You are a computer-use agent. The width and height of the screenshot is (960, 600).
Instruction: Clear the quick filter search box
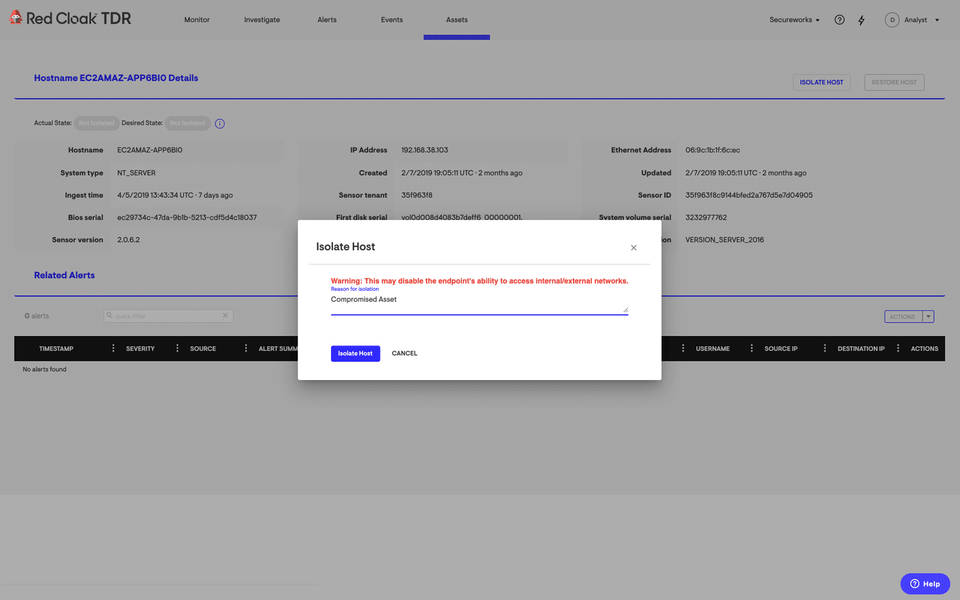click(225, 316)
